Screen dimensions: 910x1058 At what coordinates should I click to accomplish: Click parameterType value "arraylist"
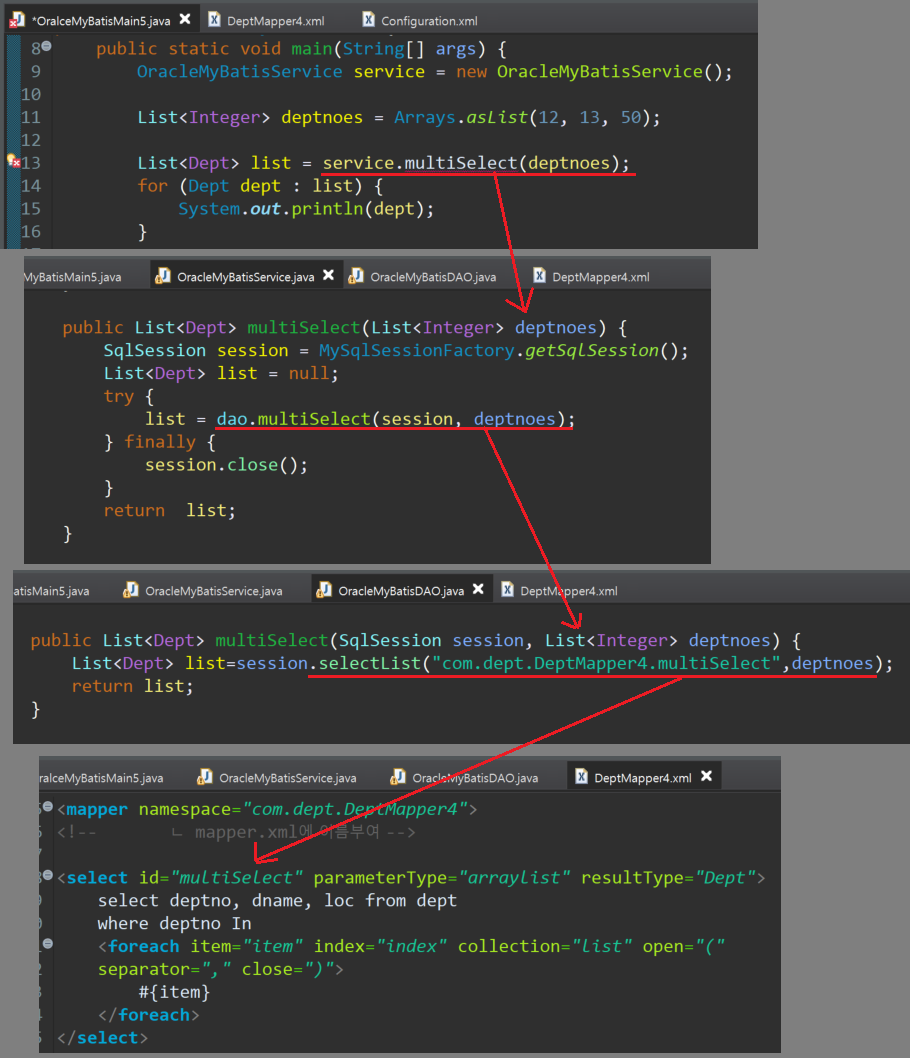[x=515, y=877]
